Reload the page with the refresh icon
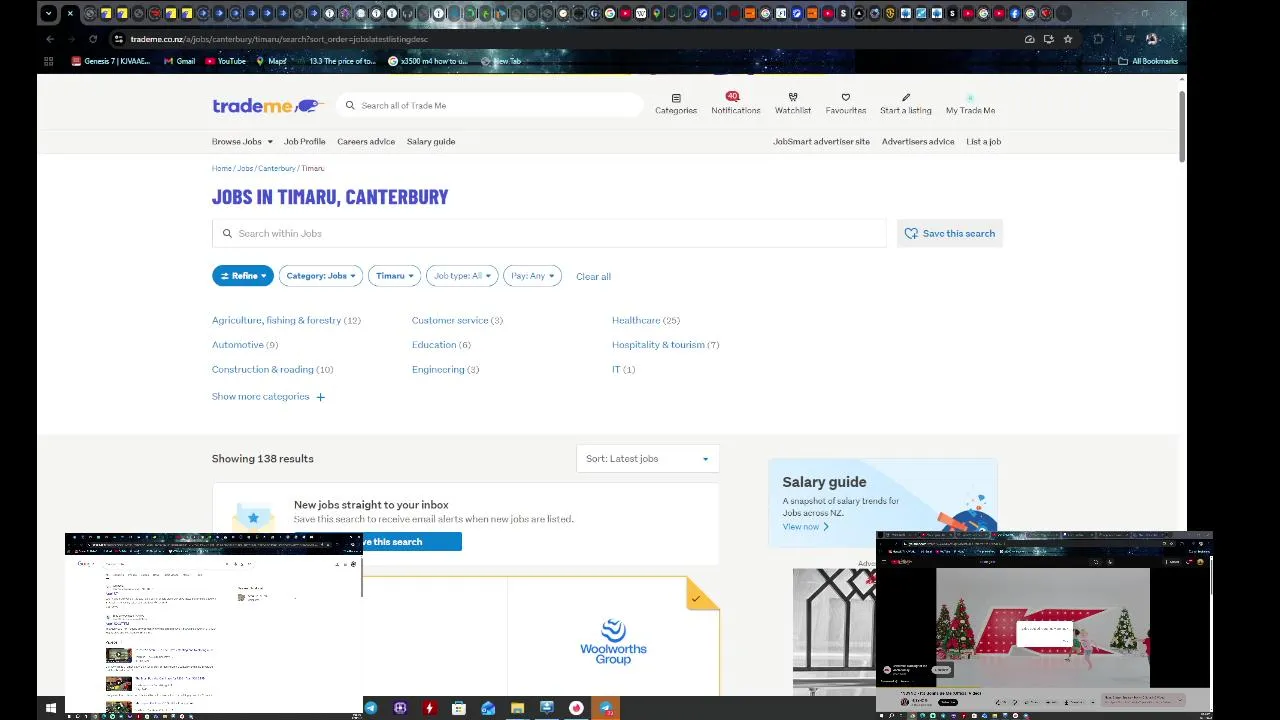The height and width of the screenshot is (720, 1280). [93, 39]
